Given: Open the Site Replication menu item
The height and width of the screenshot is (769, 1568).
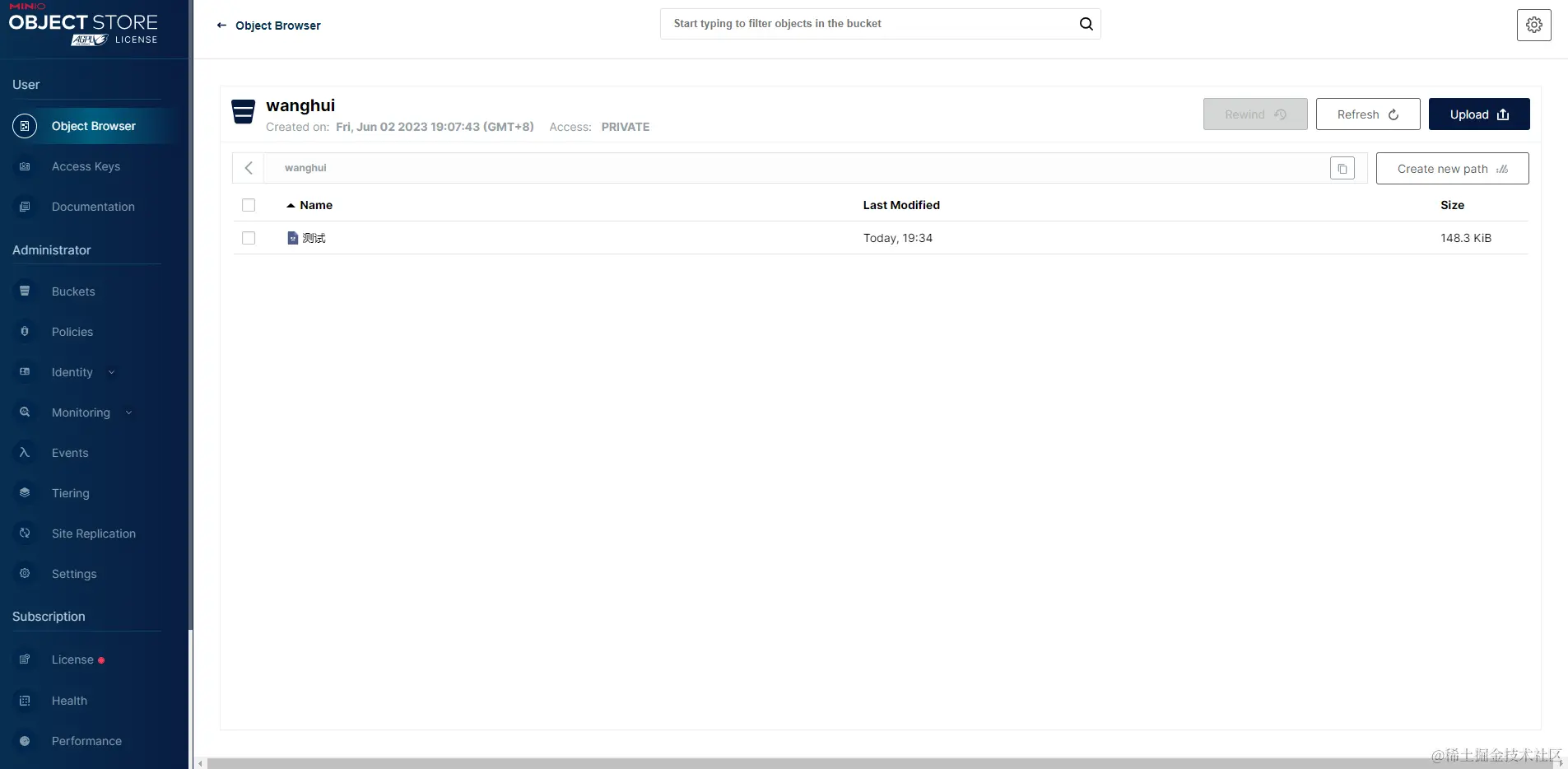Looking at the screenshot, I should [x=94, y=534].
